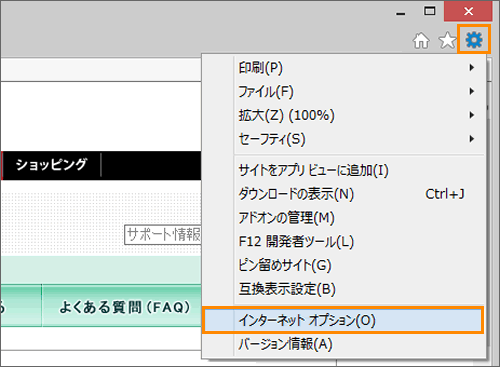Open the Tools gear icon menu
Screen dimensions: 500x367
pos(474,39)
